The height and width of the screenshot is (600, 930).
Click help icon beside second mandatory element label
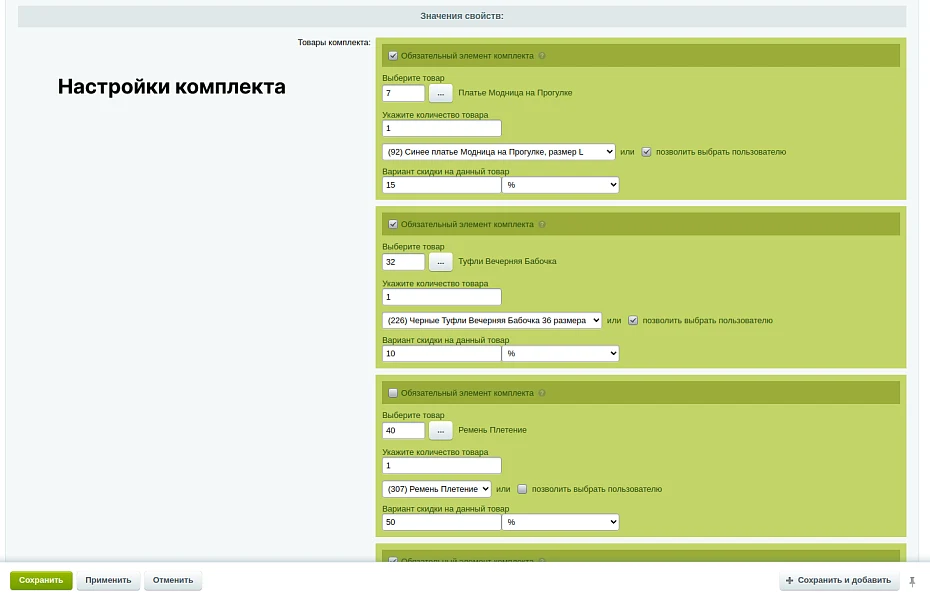[x=542, y=225]
